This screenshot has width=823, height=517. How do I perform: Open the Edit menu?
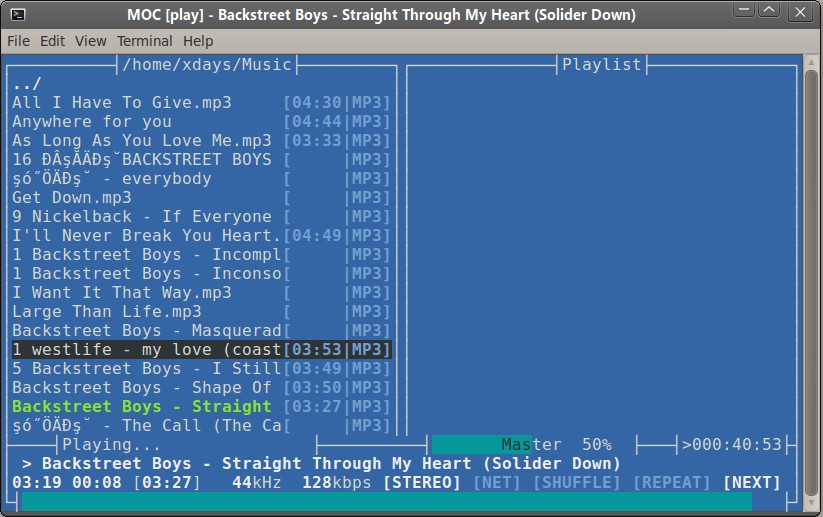click(52, 41)
